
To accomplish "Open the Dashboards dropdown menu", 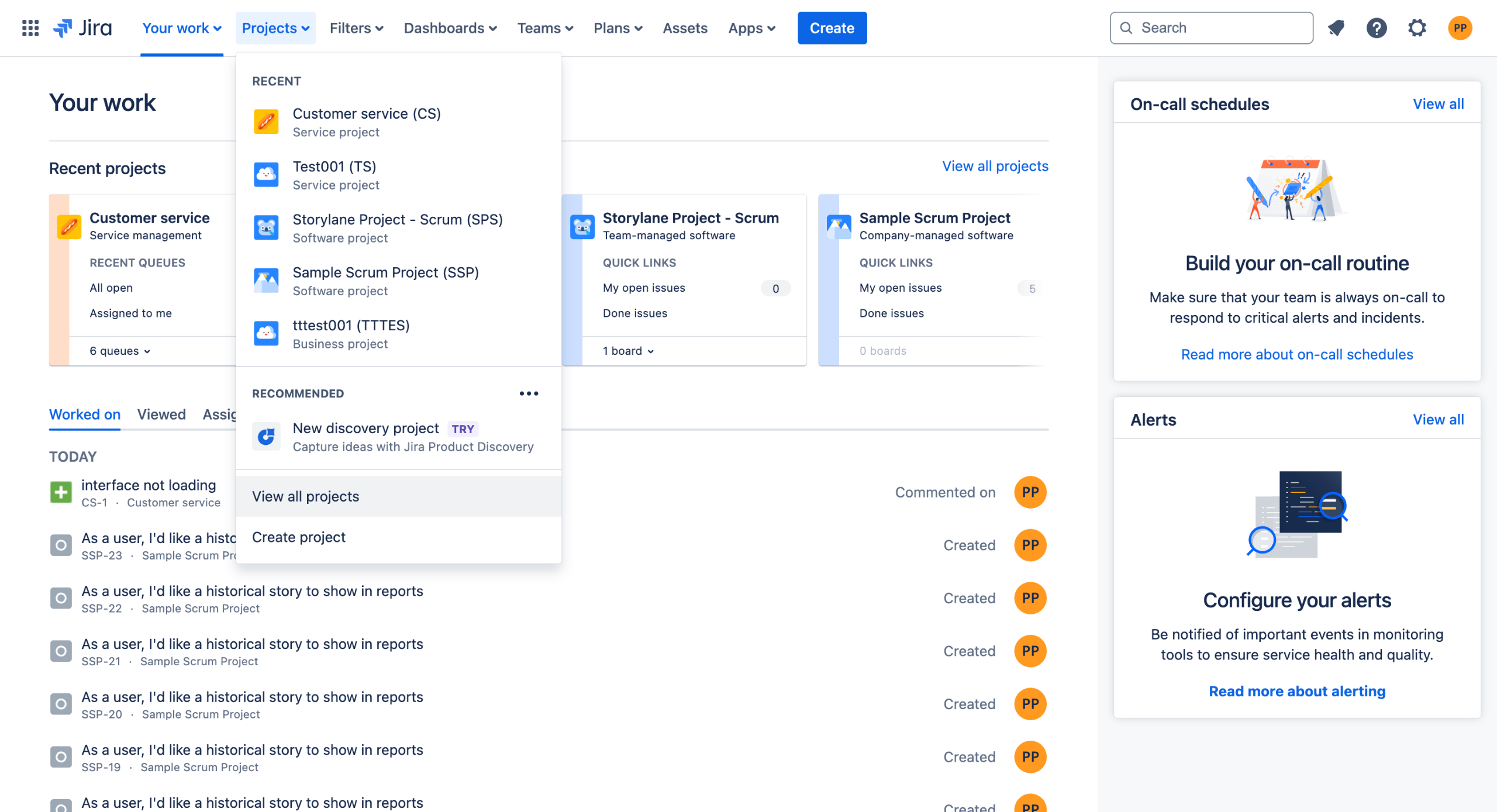I will (450, 28).
